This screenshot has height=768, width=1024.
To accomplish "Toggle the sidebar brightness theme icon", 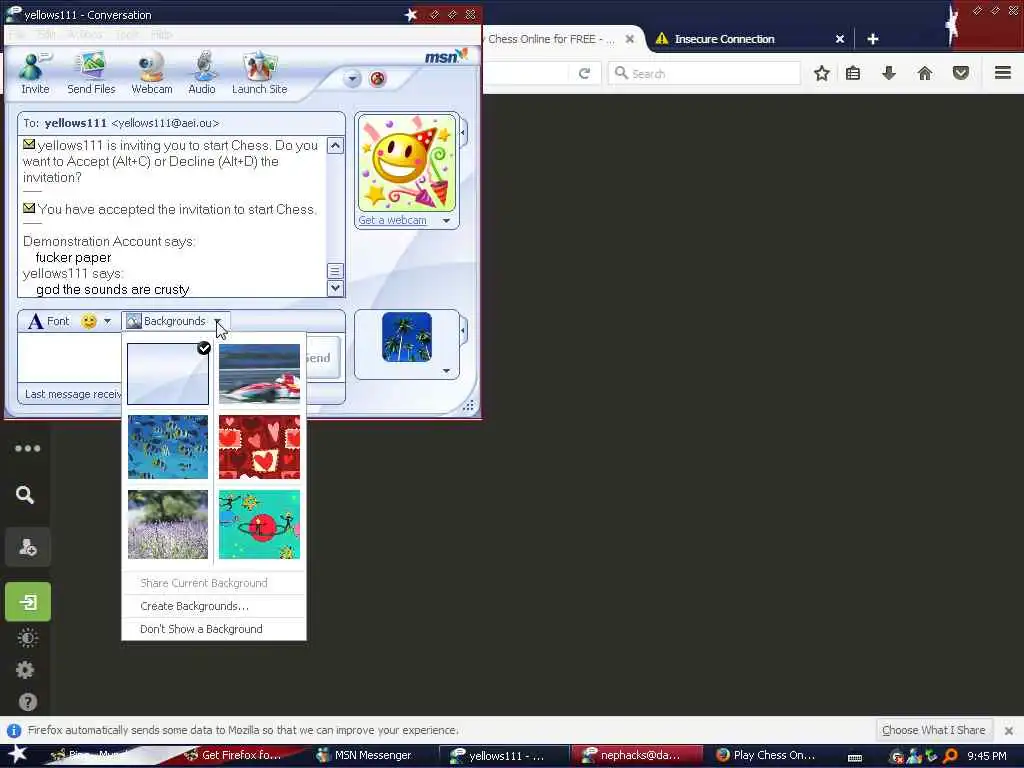I will click(27, 638).
